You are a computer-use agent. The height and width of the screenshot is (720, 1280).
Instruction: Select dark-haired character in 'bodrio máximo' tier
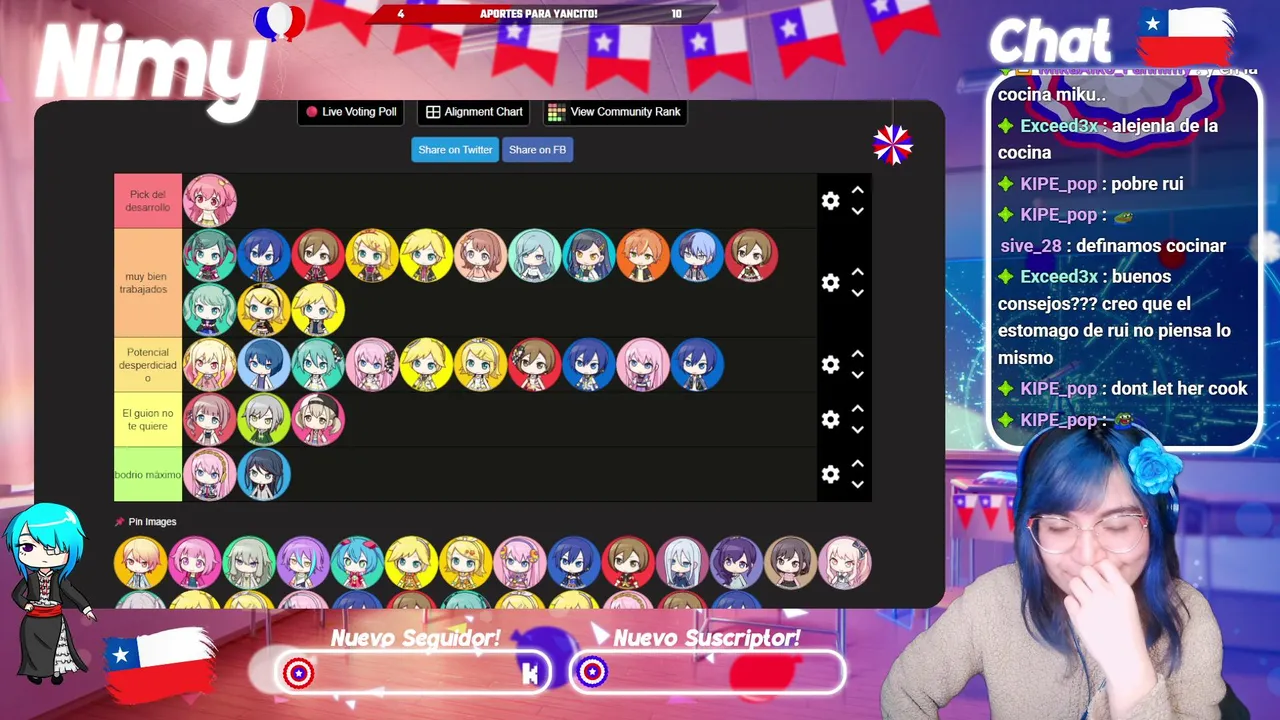264,474
